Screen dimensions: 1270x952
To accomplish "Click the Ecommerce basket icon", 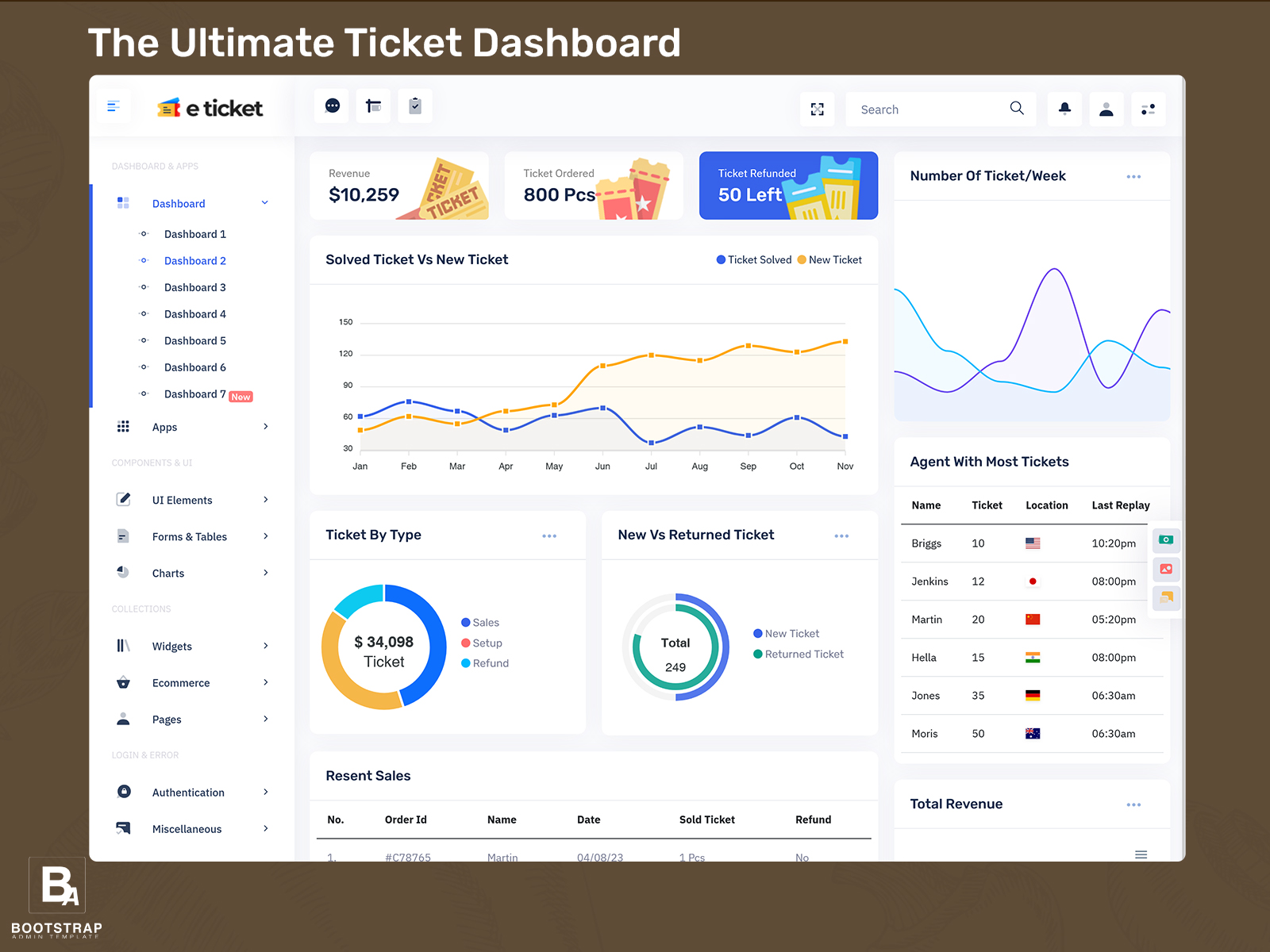I will coord(123,682).
